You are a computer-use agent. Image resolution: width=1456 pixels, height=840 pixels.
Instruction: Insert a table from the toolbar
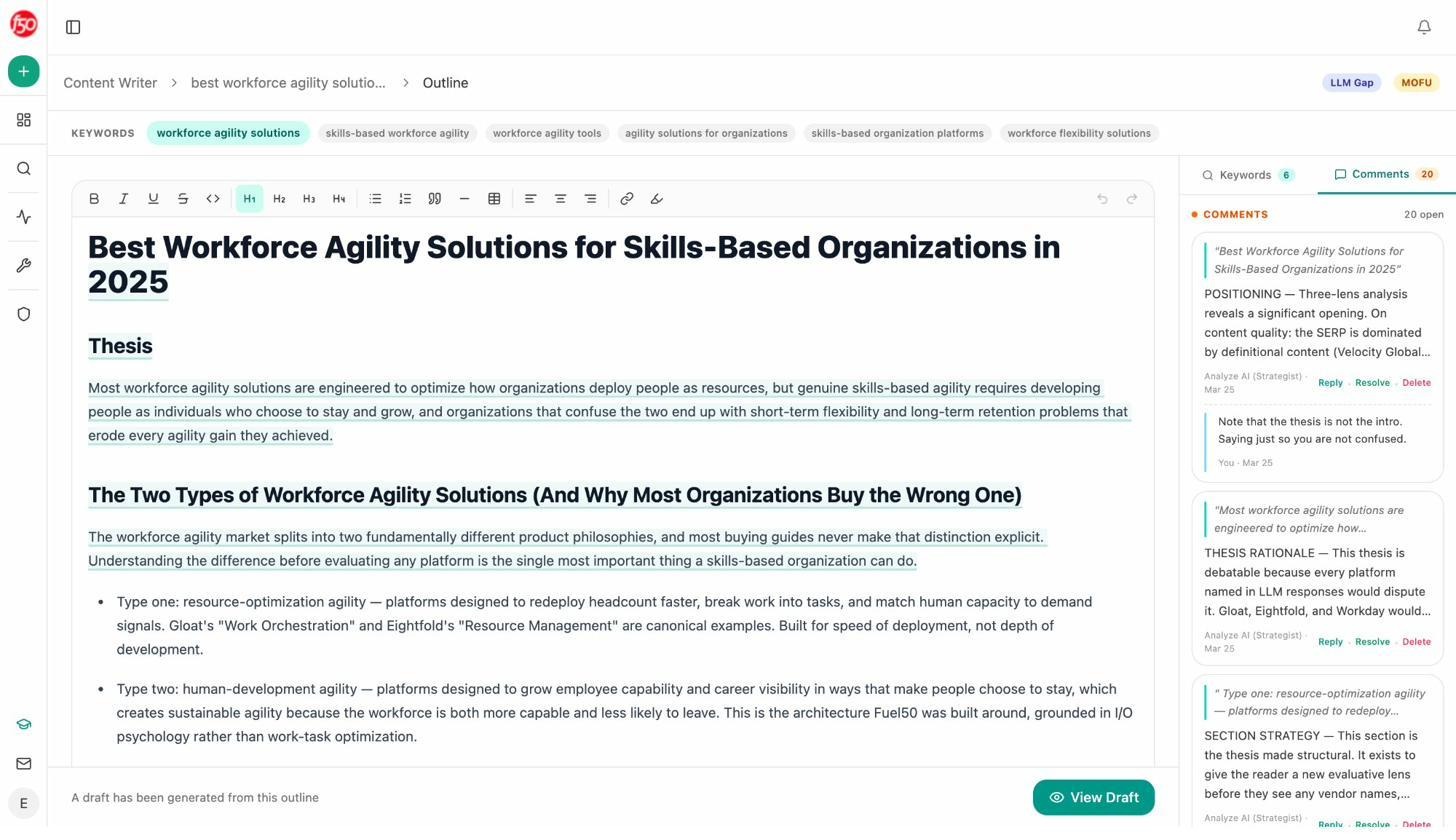point(494,198)
